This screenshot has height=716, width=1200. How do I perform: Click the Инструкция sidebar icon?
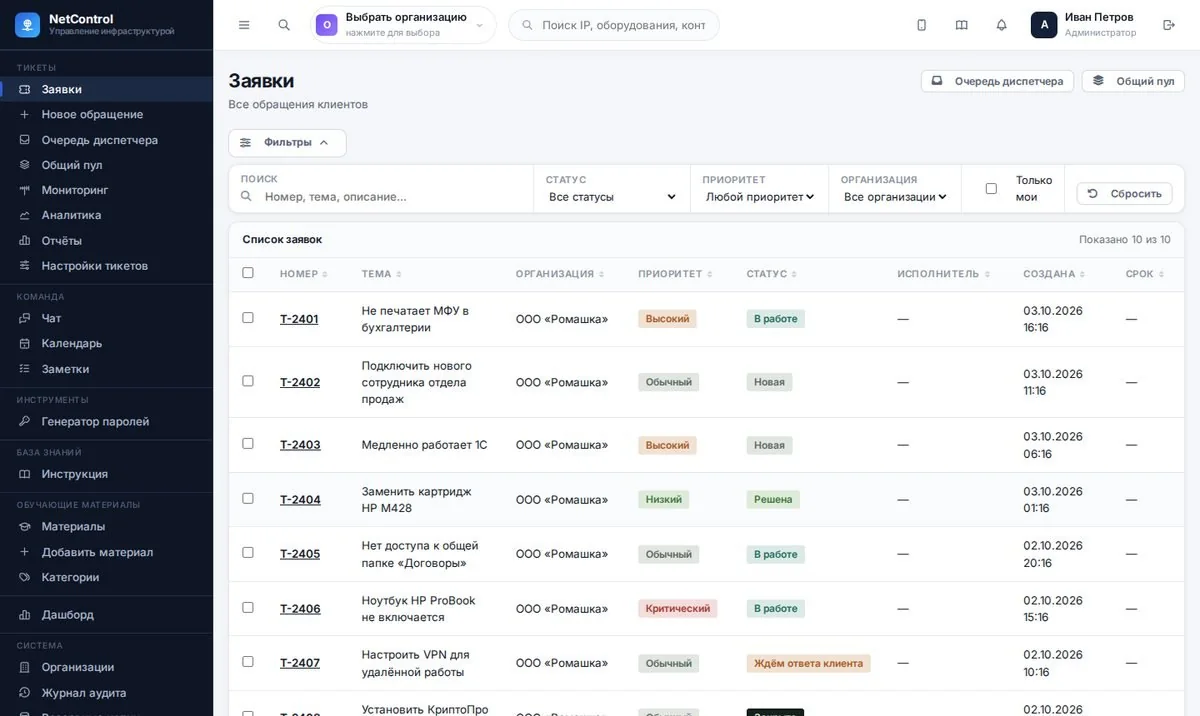coord(24,474)
